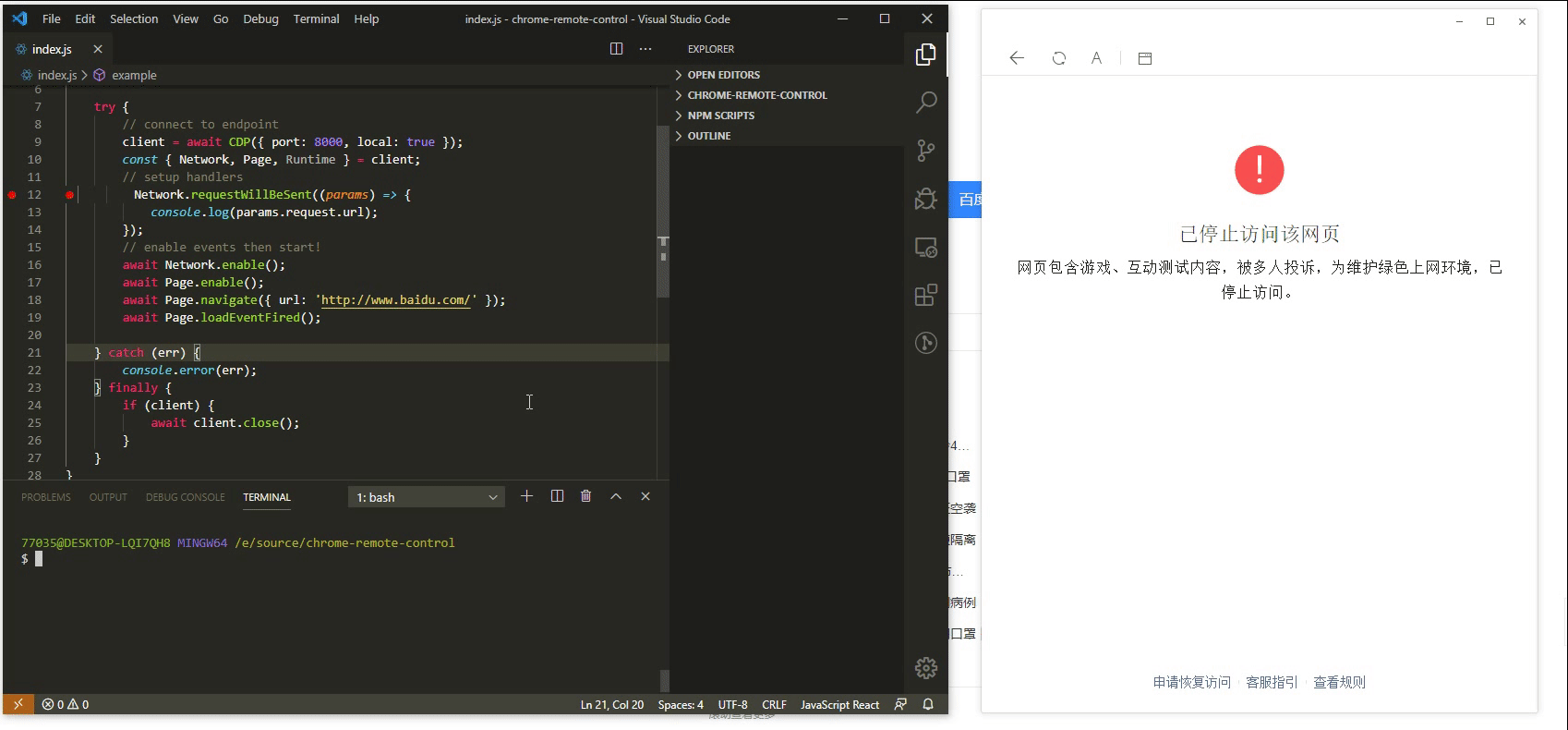Viewport: 1568px width, 730px height.
Task: Open the GitLens icon in activity bar
Action: 925,343
